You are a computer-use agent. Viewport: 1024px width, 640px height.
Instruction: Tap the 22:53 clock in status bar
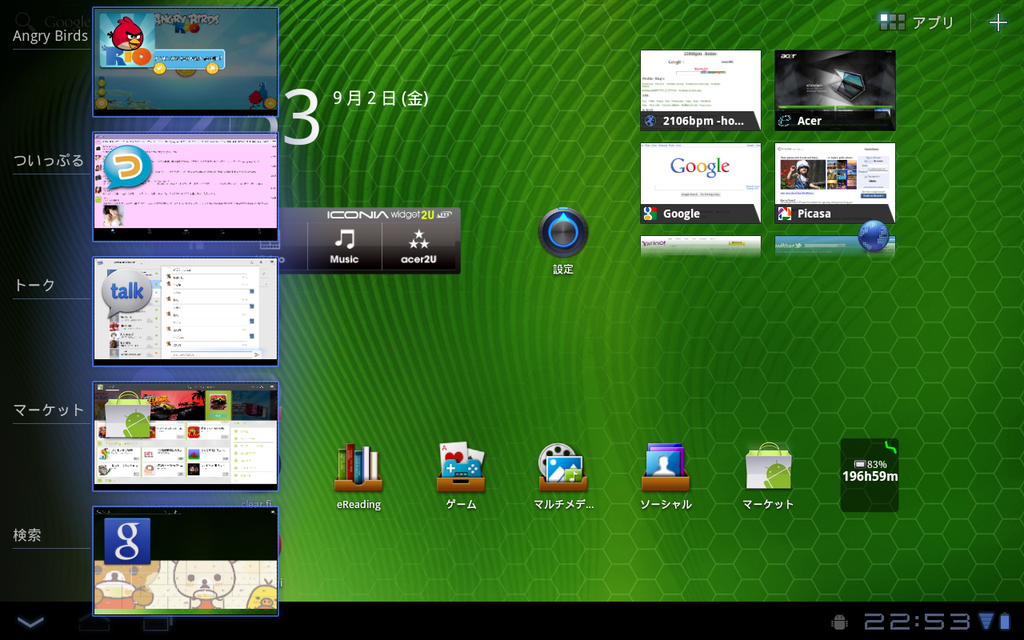pos(918,622)
